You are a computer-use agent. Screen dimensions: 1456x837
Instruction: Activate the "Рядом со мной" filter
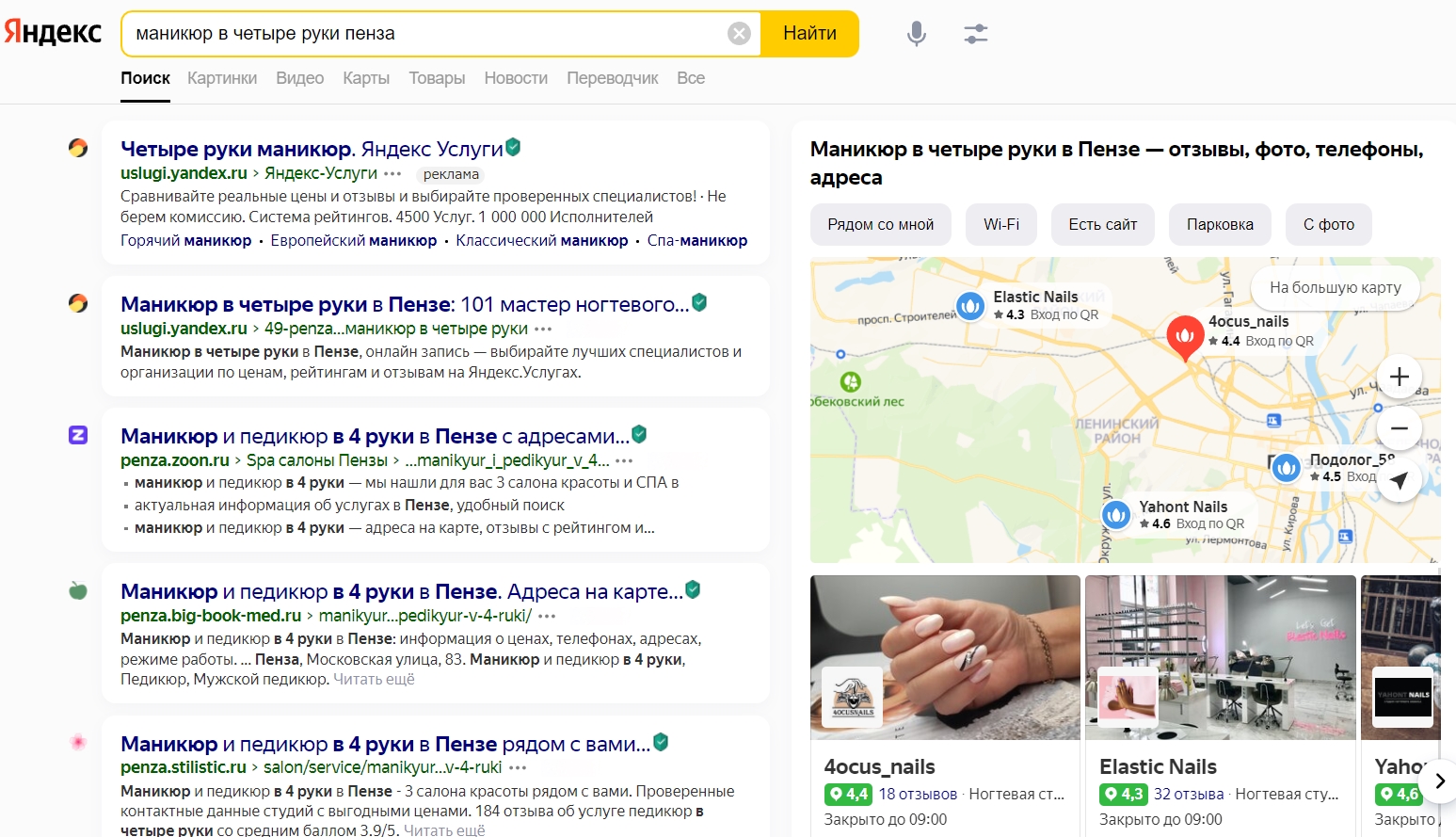[x=880, y=224]
